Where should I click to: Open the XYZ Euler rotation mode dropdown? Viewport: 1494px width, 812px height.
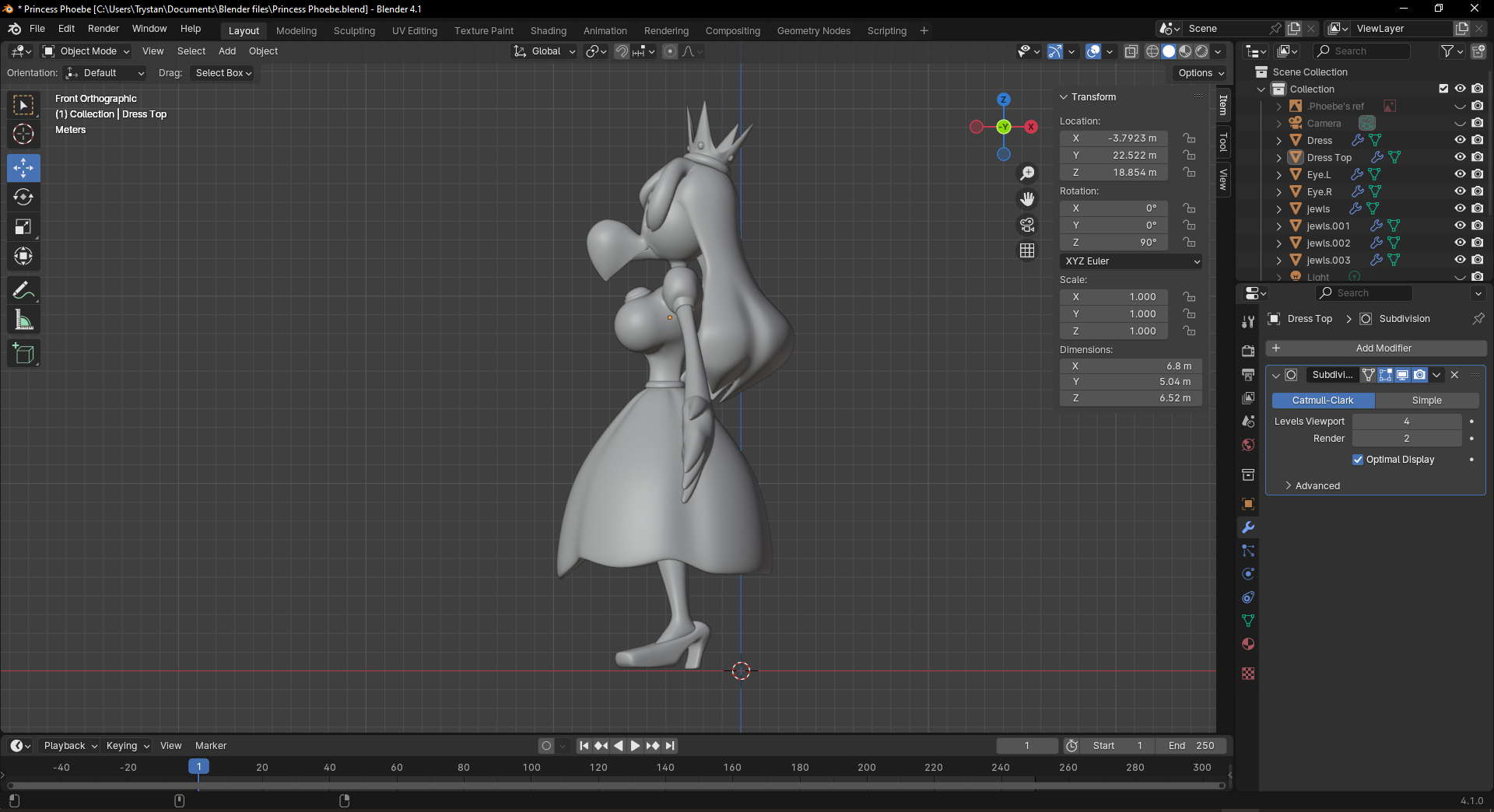point(1131,261)
